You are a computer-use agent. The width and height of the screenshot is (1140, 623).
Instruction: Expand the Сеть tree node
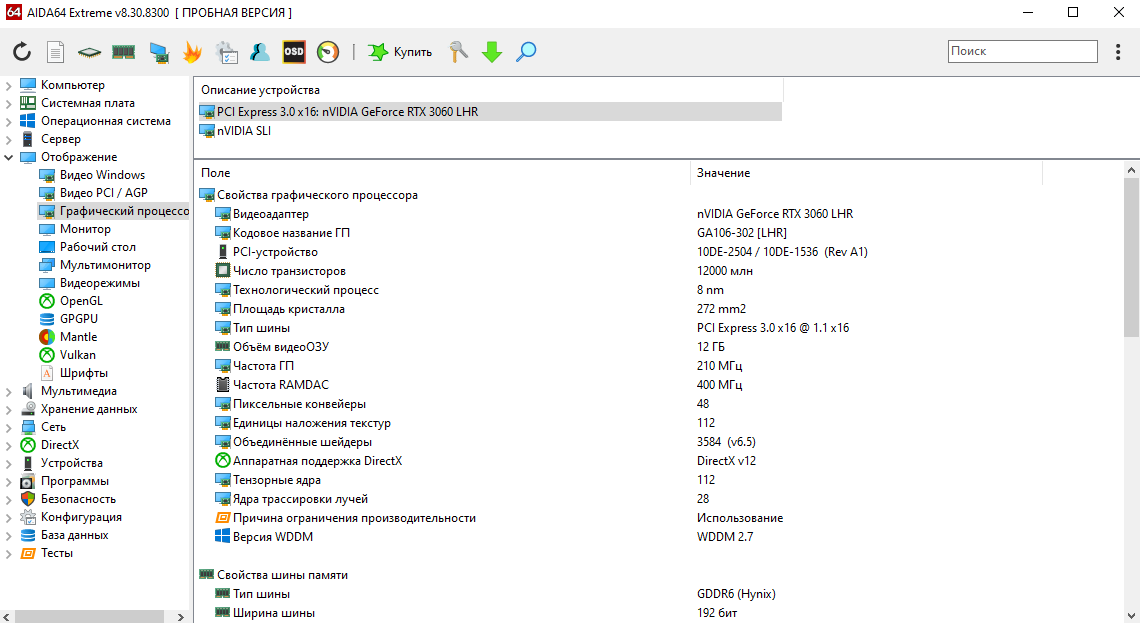[9, 427]
